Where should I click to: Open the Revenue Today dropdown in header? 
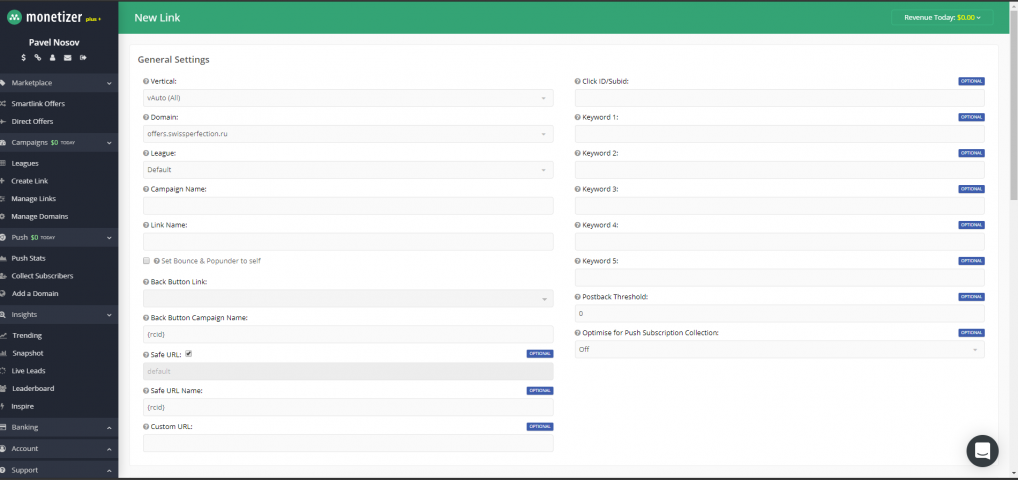coord(942,17)
